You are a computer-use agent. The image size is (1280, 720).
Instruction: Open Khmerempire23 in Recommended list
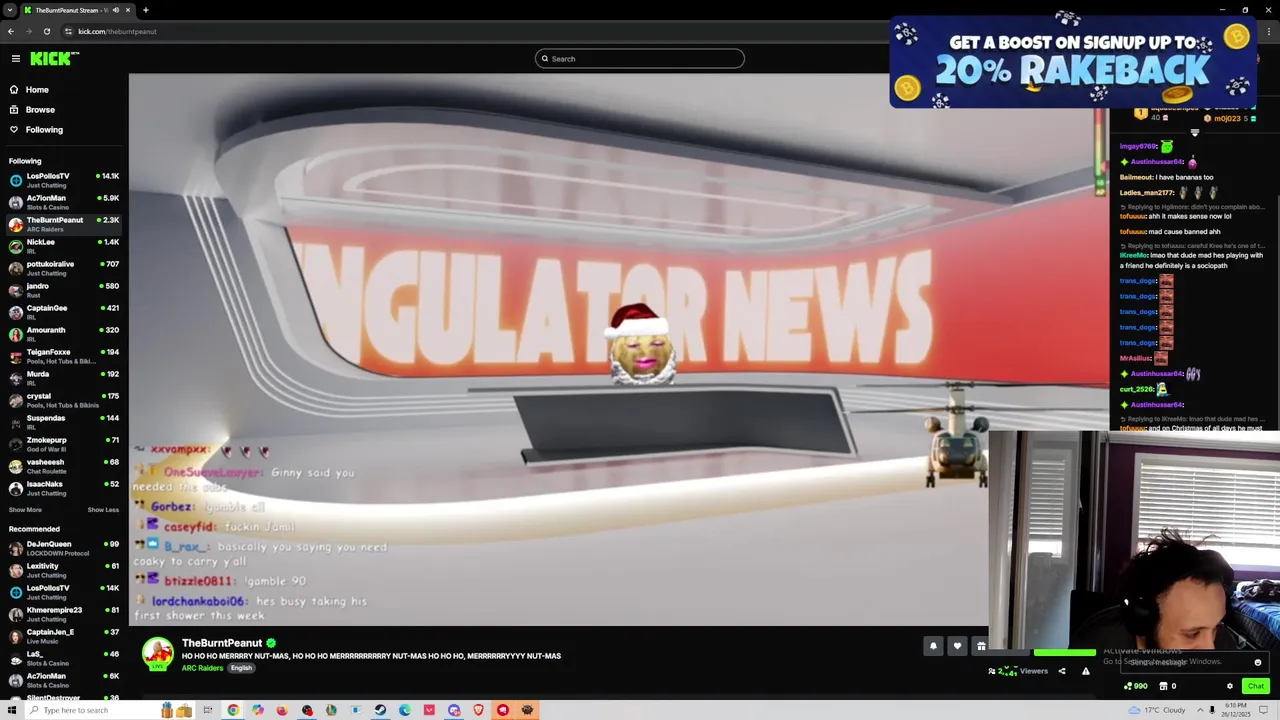click(64, 614)
